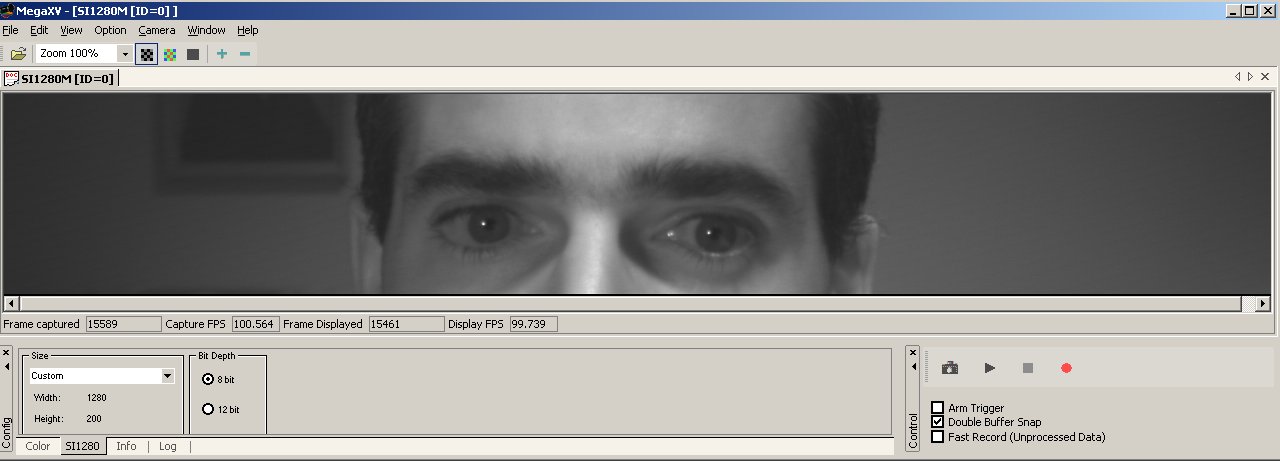The image size is (1280, 461).
Task: Start recording with the red record button
Action: (1066, 368)
